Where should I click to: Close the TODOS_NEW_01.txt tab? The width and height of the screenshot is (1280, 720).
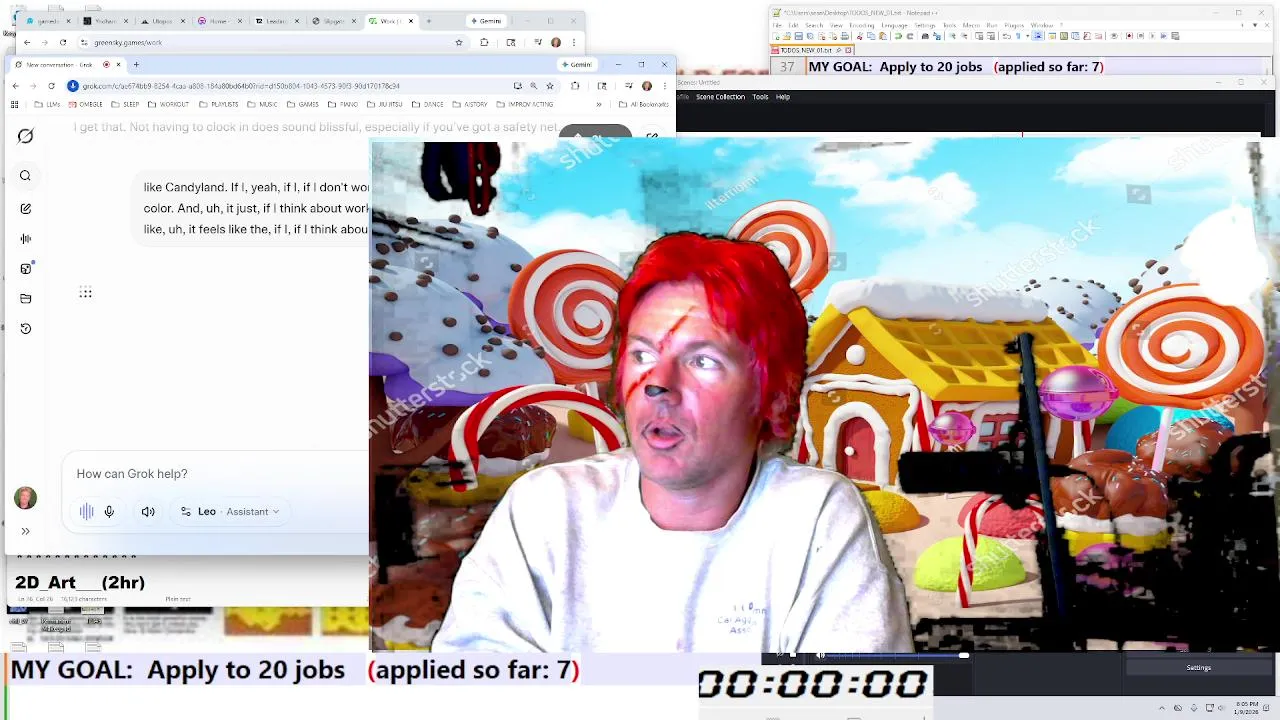click(848, 51)
